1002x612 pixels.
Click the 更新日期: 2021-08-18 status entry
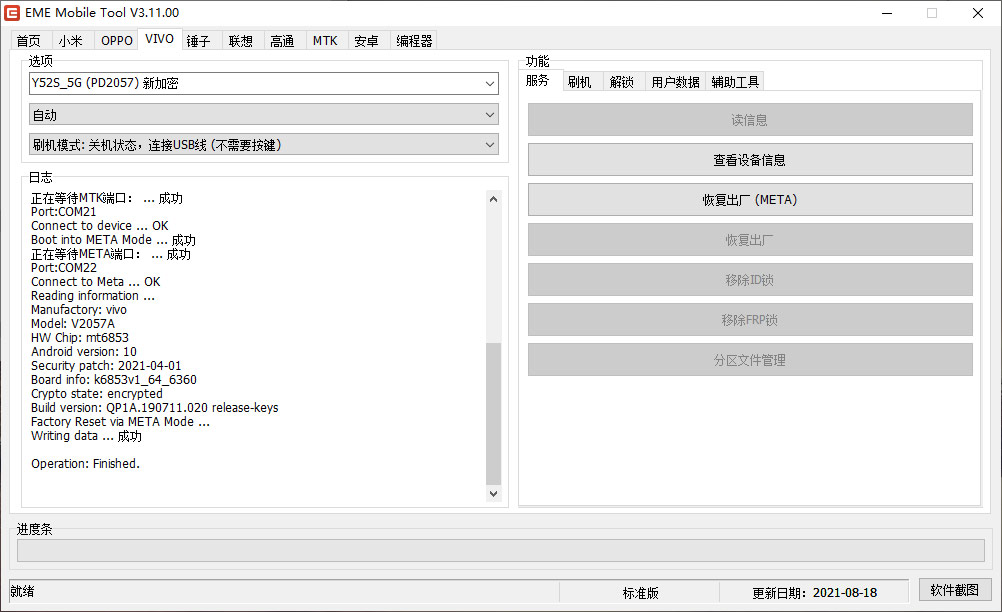click(815, 593)
